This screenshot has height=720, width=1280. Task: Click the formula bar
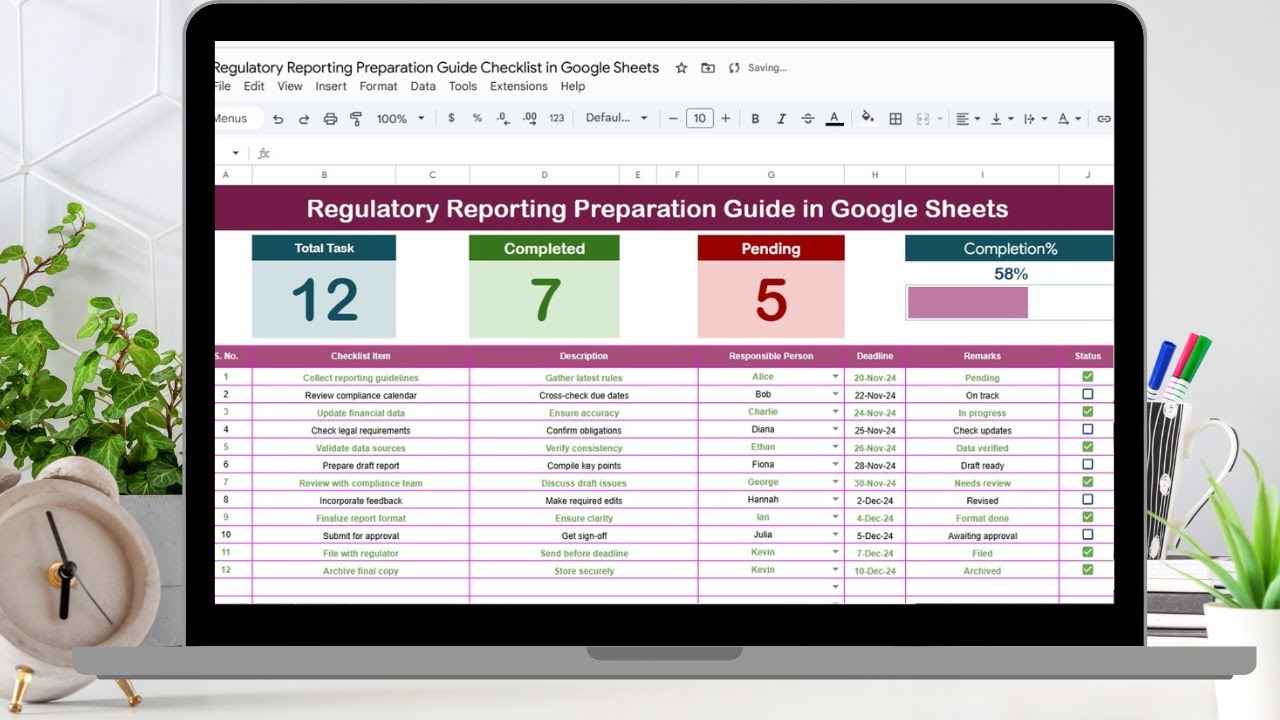tap(690, 153)
